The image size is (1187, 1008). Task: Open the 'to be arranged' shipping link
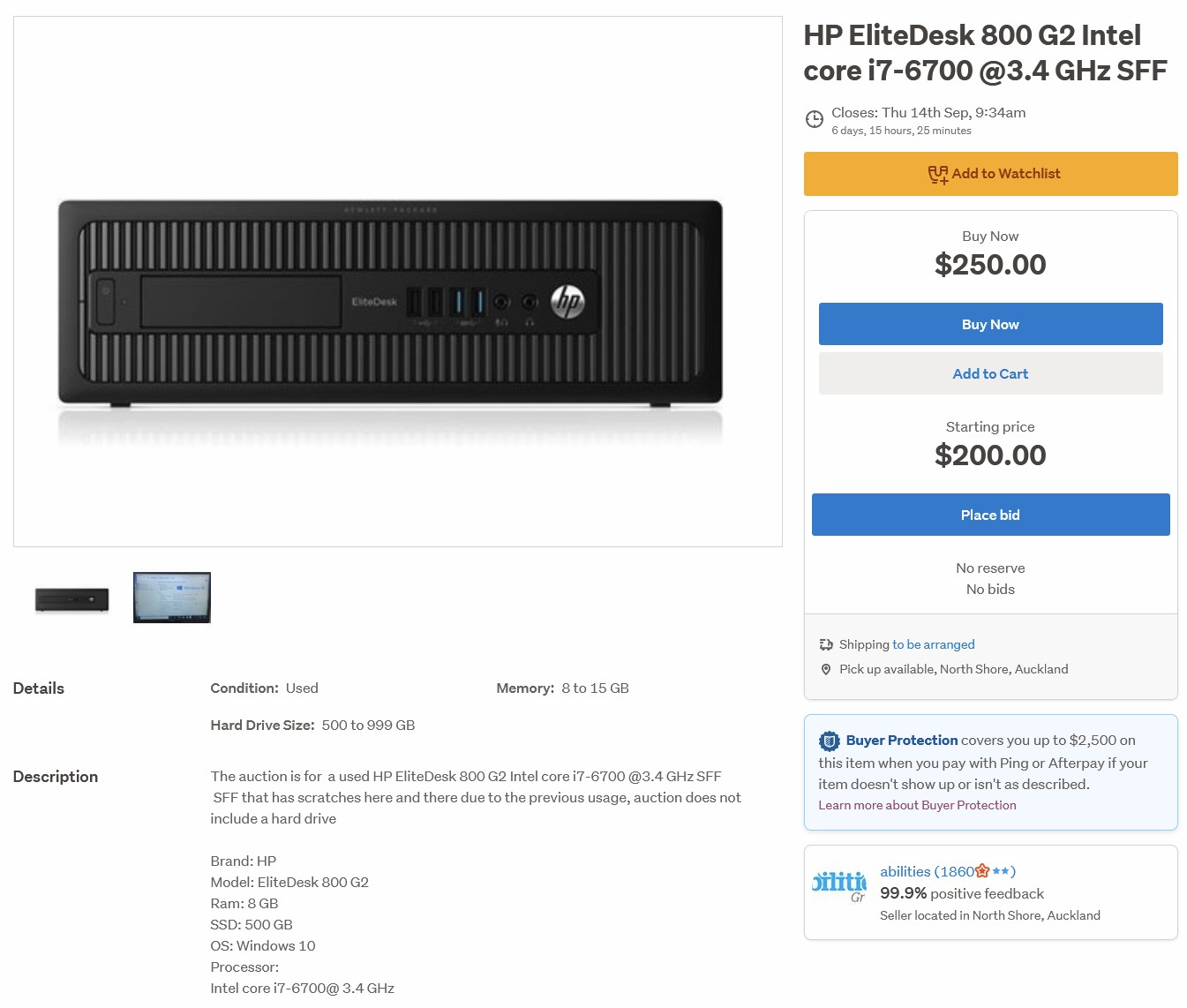point(933,644)
